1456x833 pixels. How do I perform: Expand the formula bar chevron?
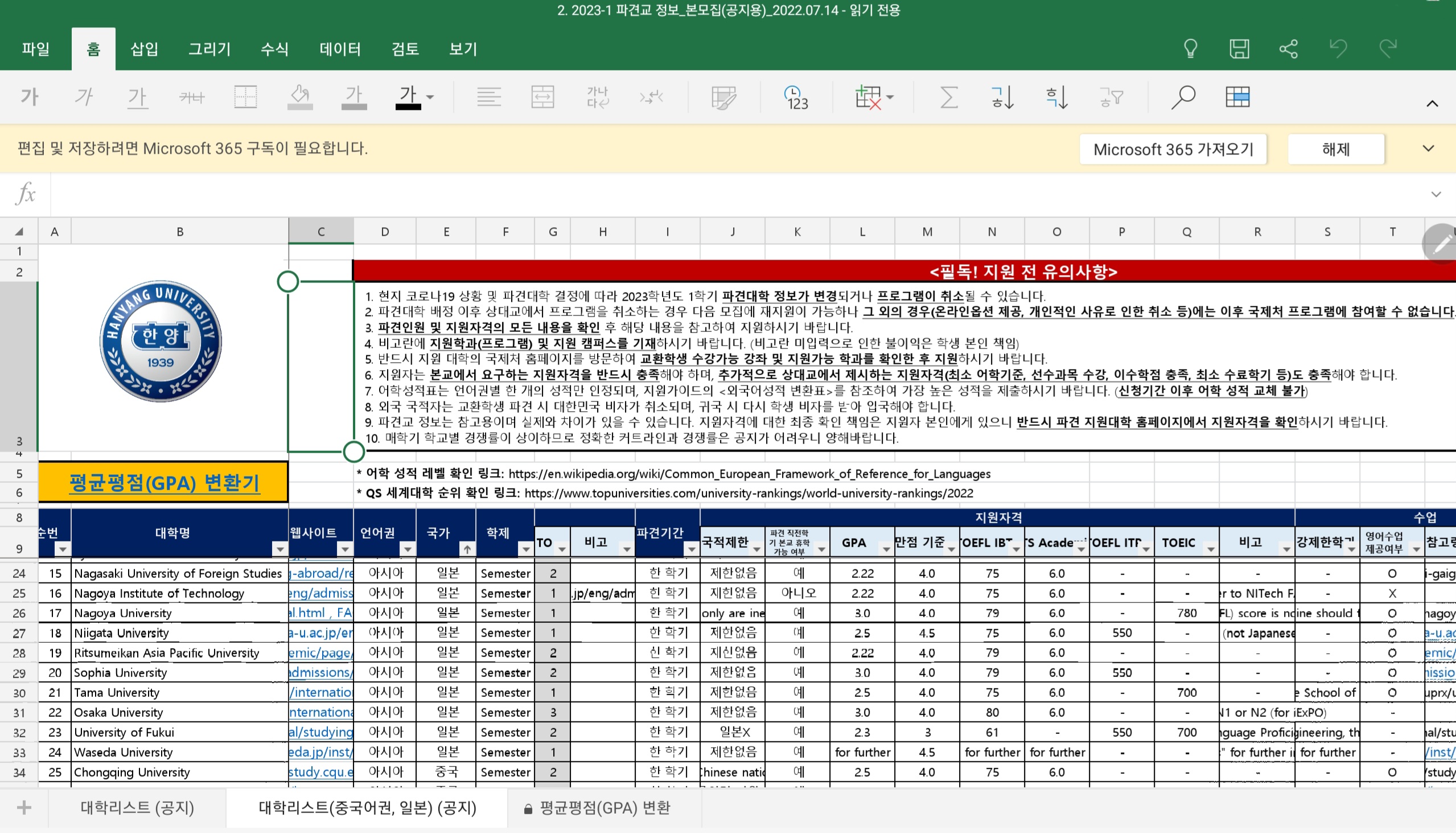(1436, 195)
